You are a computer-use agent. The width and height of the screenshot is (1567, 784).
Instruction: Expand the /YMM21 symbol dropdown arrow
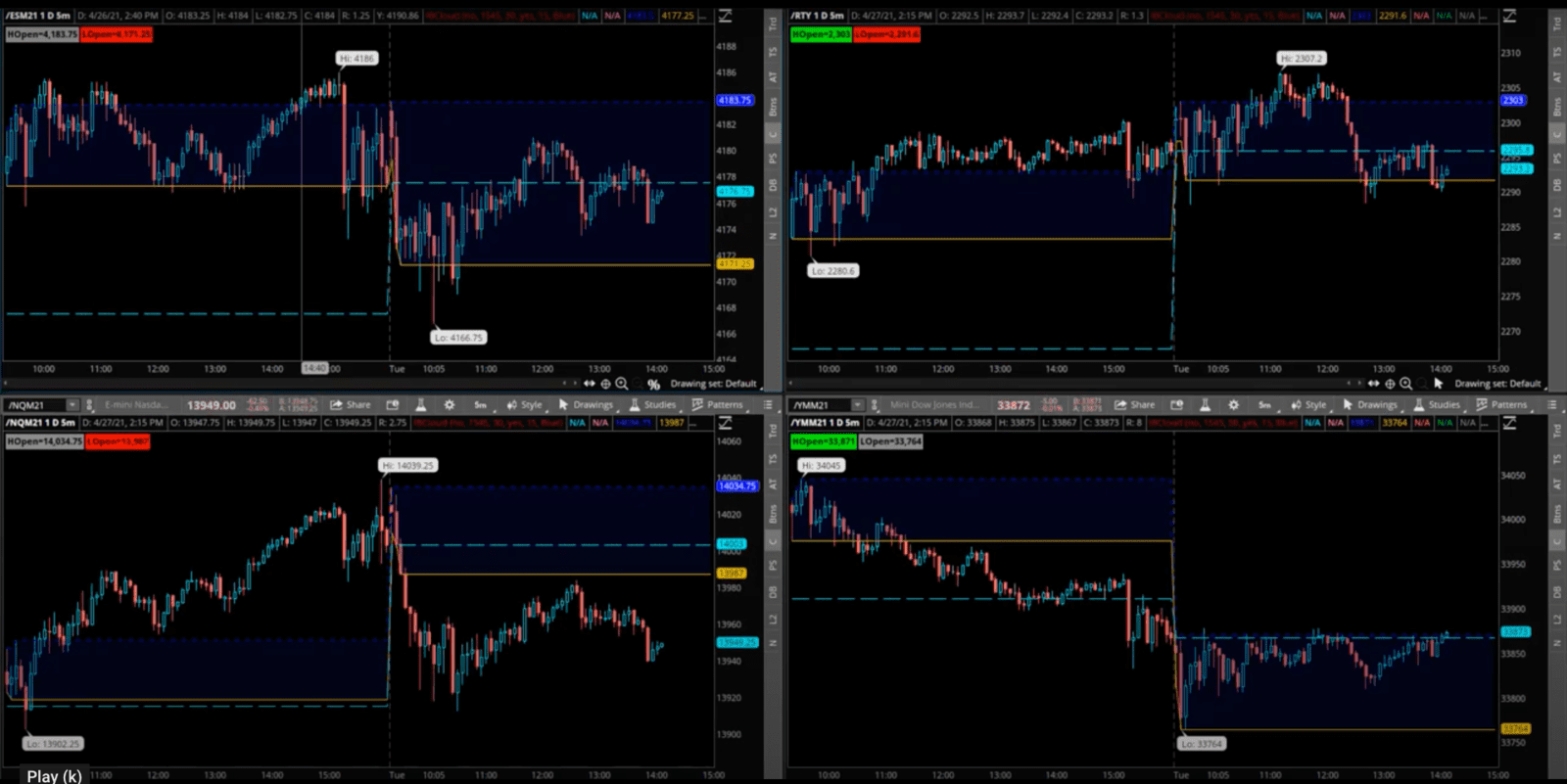tap(857, 405)
